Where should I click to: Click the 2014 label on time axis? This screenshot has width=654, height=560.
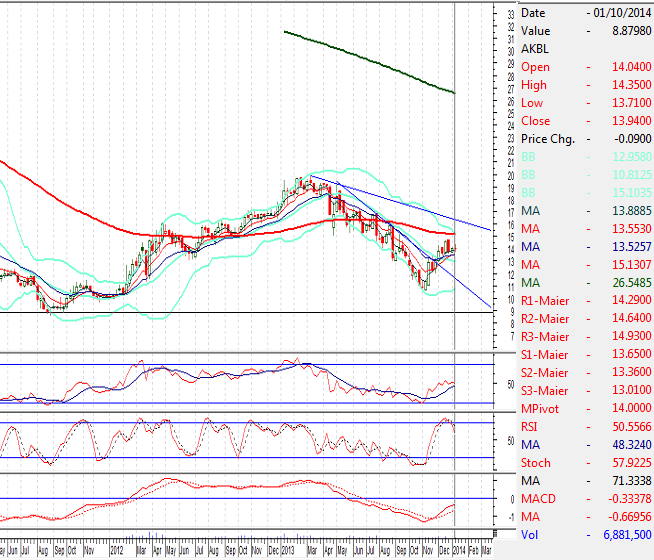pos(457,550)
